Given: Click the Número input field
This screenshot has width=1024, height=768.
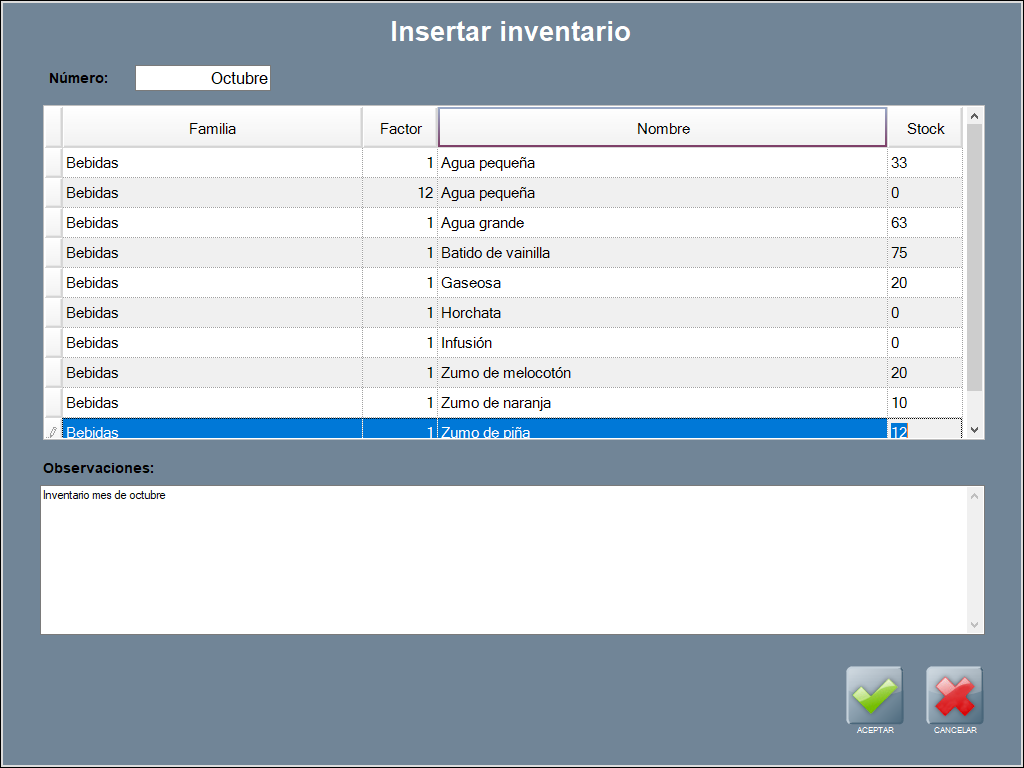Looking at the screenshot, I should [x=203, y=78].
